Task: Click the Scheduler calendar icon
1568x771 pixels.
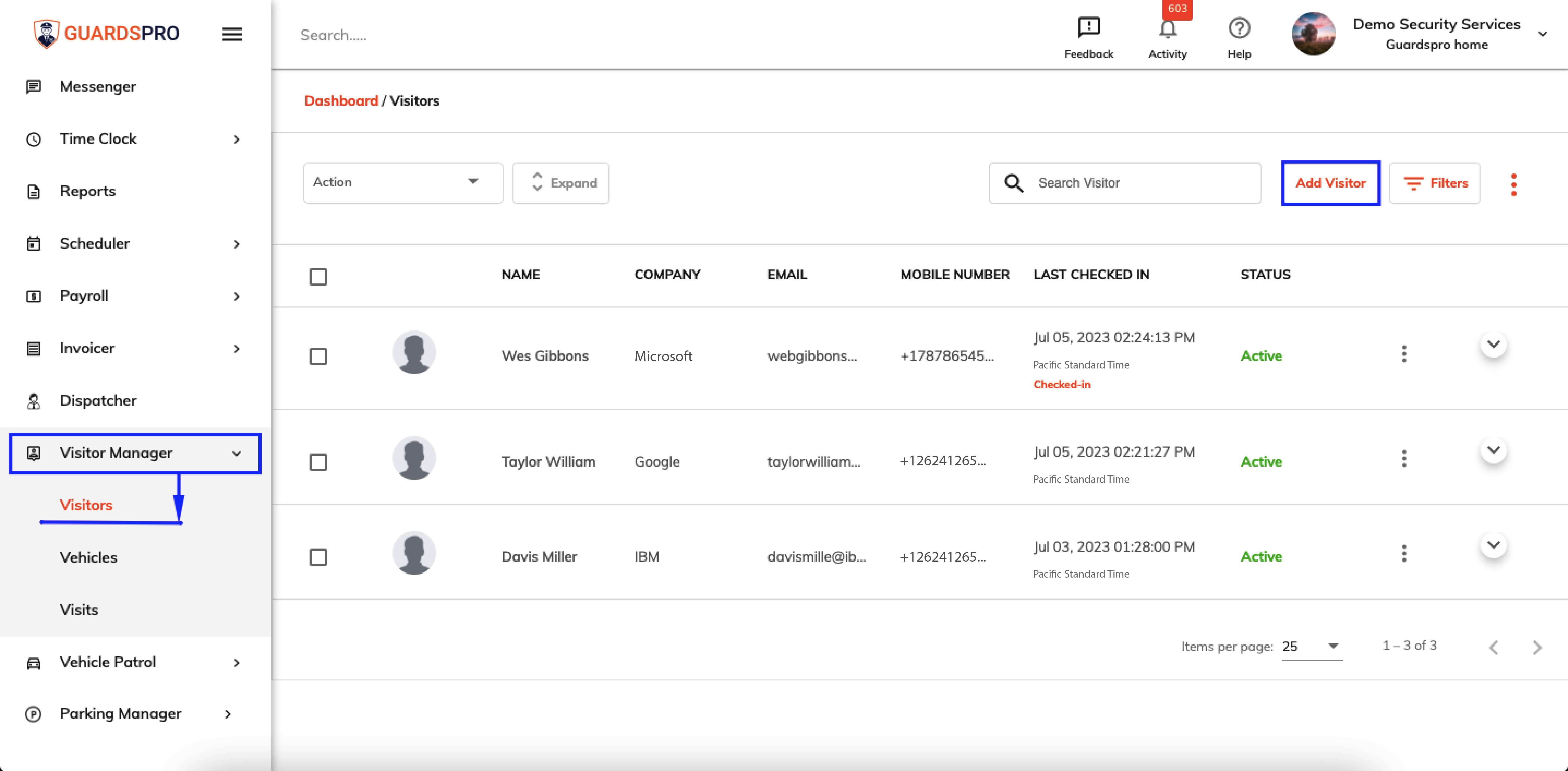Action: pyautogui.click(x=33, y=244)
